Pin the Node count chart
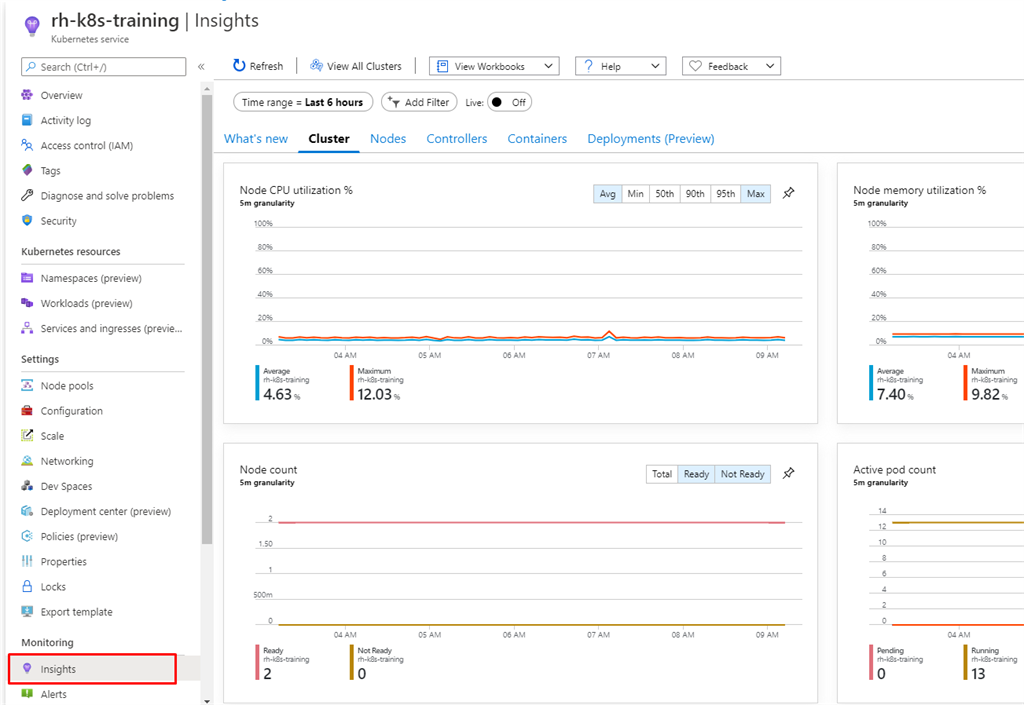The width and height of the screenshot is (1024, 705). [788, 474]
